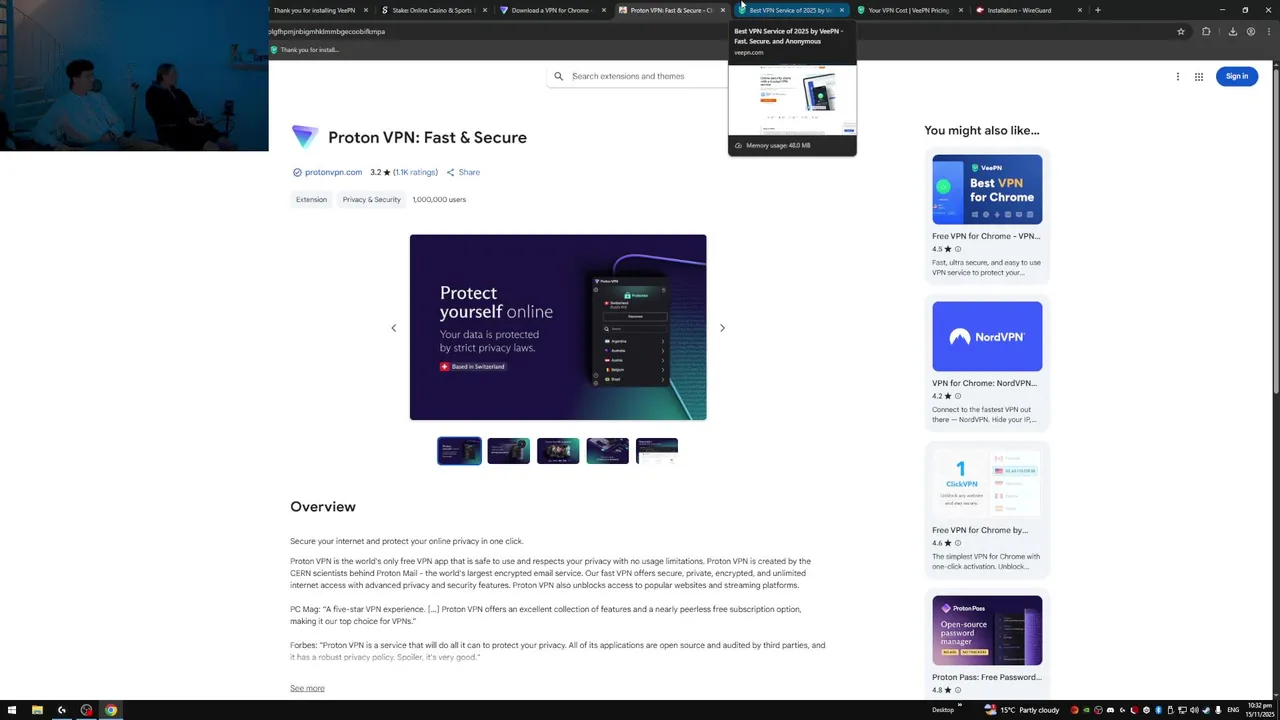The width and height of the screenshot is (1280, 720).
Task: Show the next screenshot with right chevron
Action: click(722, 328)
